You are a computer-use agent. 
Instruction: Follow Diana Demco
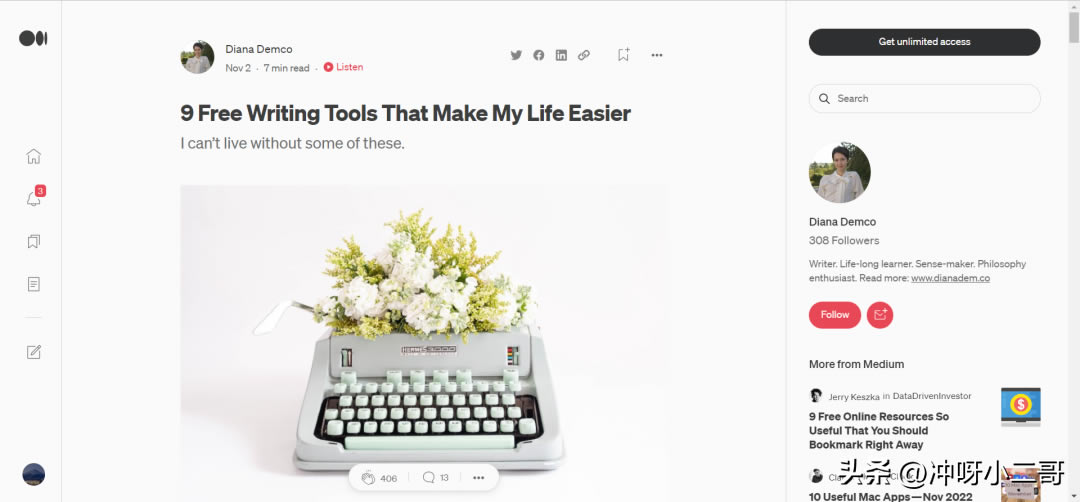[835, 315]
